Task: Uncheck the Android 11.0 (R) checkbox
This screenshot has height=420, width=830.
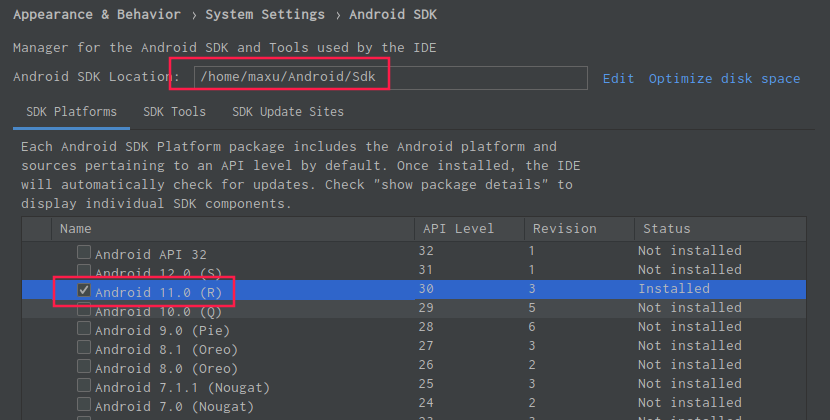Action: [x=84, y=290]
